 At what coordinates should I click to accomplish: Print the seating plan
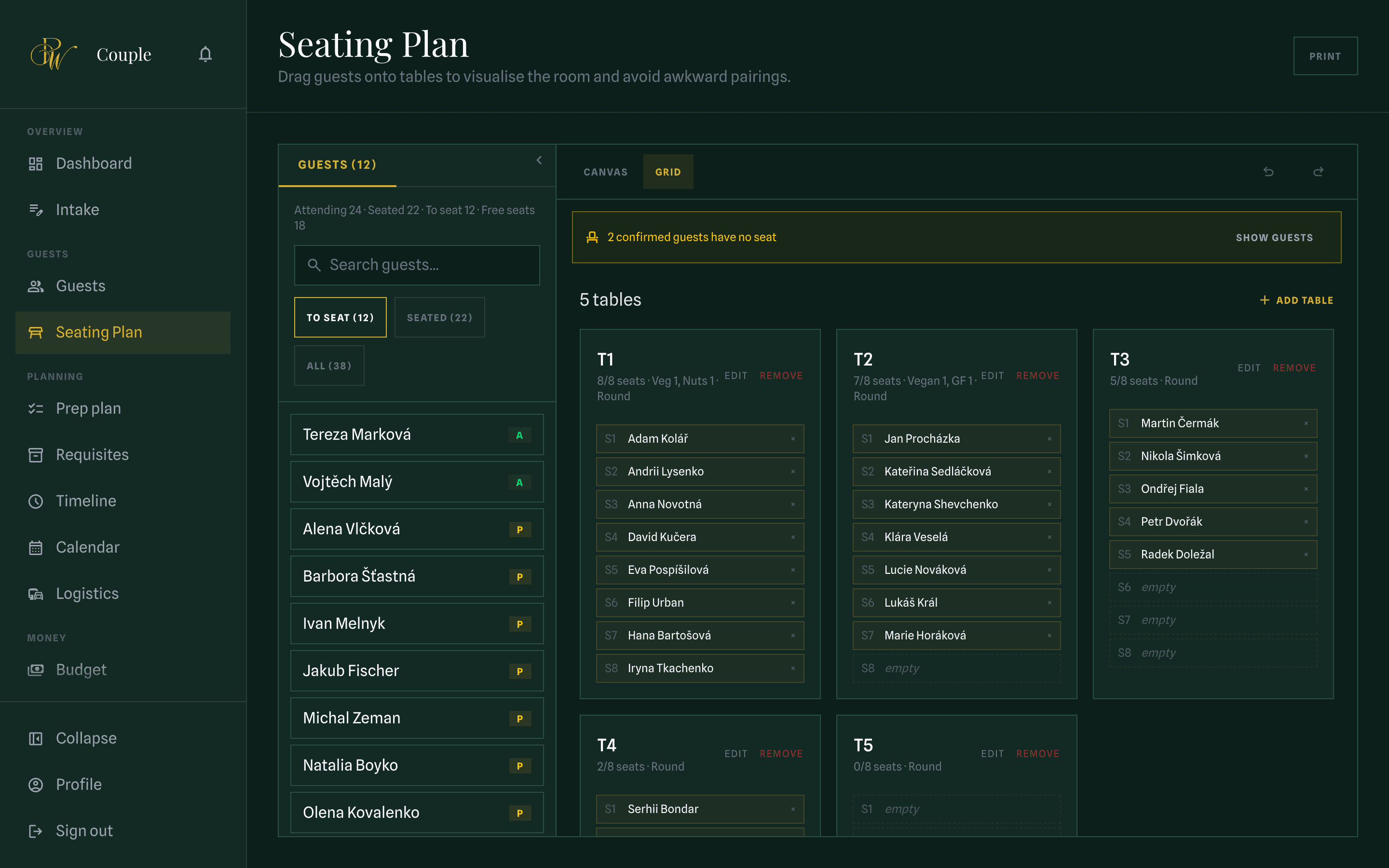click(x=1325, y=56)
